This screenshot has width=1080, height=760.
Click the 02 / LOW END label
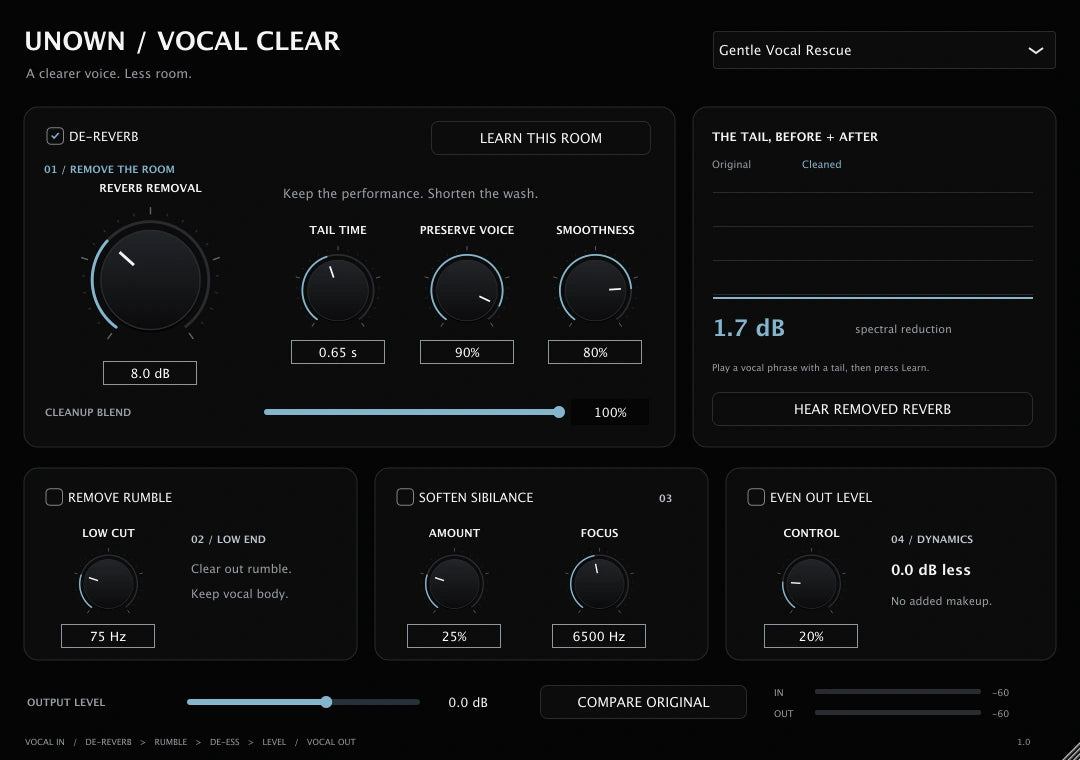(x=228, y=539)
